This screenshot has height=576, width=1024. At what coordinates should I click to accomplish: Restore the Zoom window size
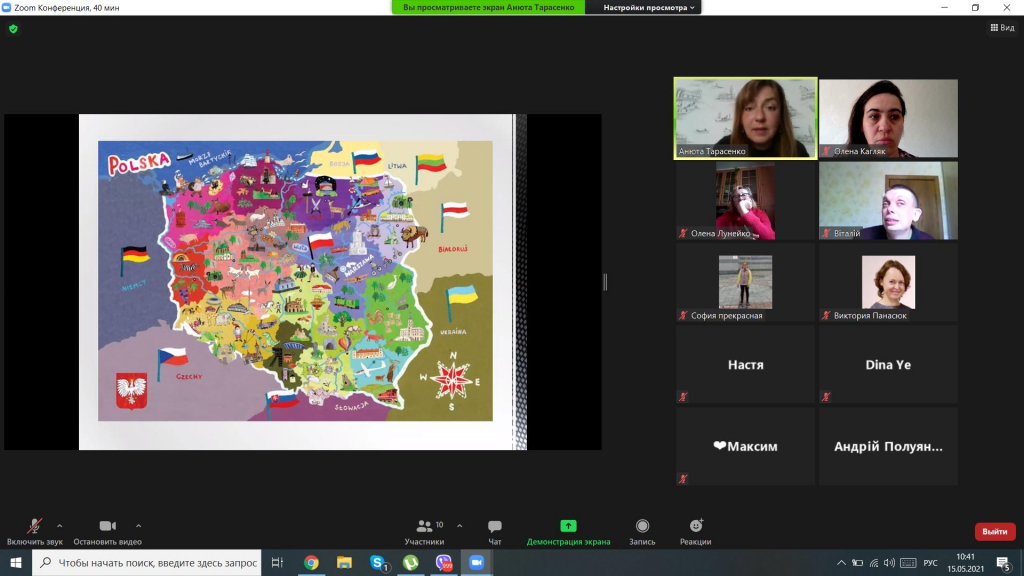(x=975, y=7)
